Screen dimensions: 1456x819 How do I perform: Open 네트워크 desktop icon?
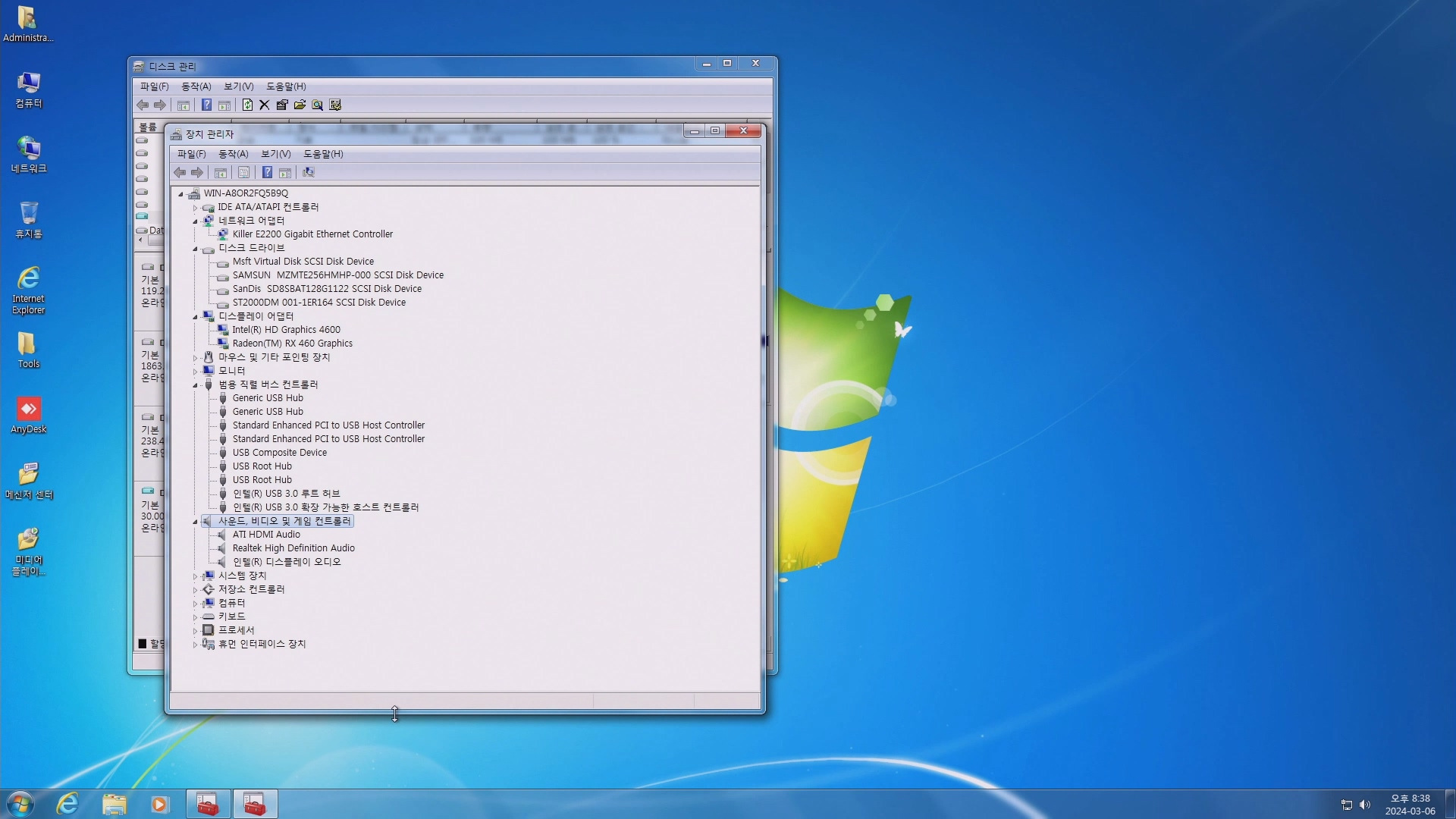pyautogui.click(x=29, y=155)
